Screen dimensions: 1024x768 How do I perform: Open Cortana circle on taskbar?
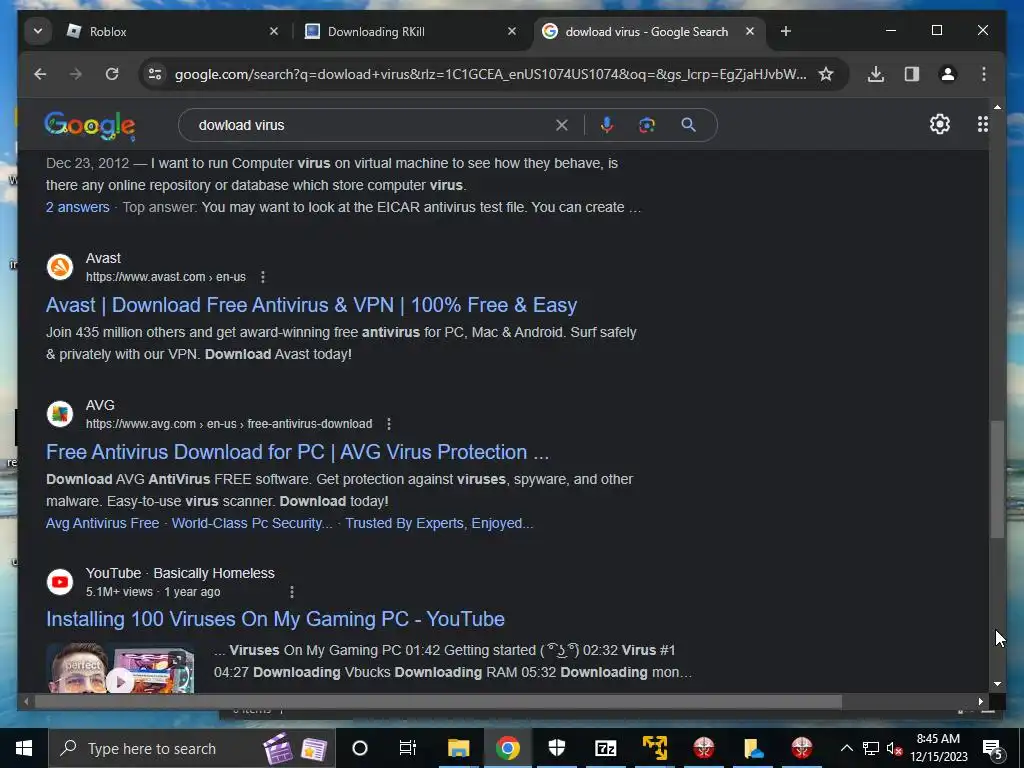pyautogui.click(x=360, y=748)
